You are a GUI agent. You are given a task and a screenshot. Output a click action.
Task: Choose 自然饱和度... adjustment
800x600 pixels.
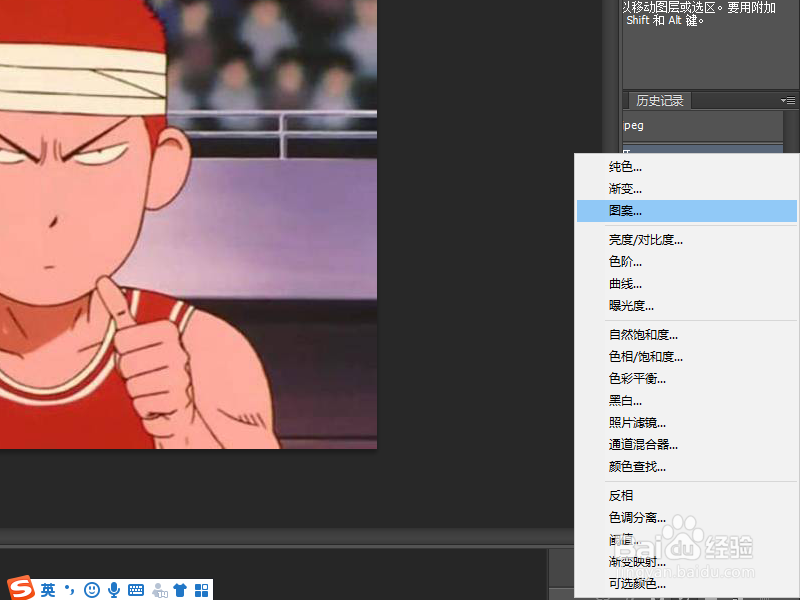[687, 335]
